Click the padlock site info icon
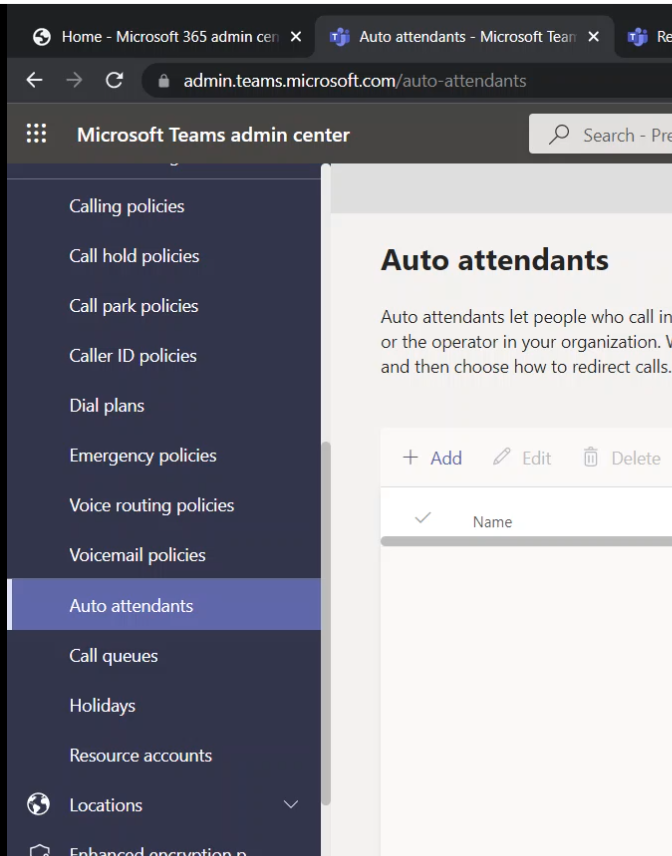 [x=165, y=81]
